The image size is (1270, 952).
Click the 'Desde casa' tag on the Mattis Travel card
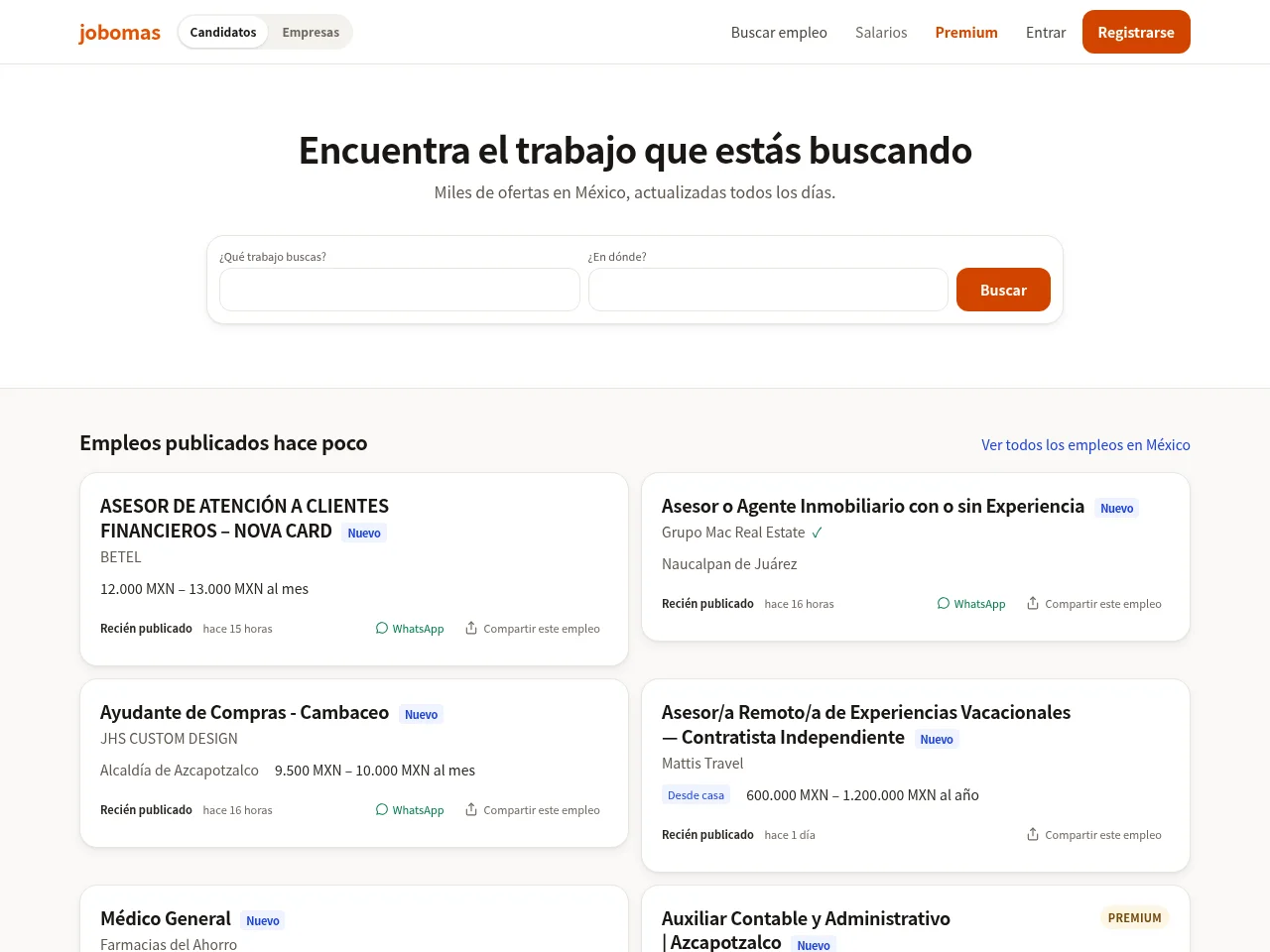tap(696, 794)
